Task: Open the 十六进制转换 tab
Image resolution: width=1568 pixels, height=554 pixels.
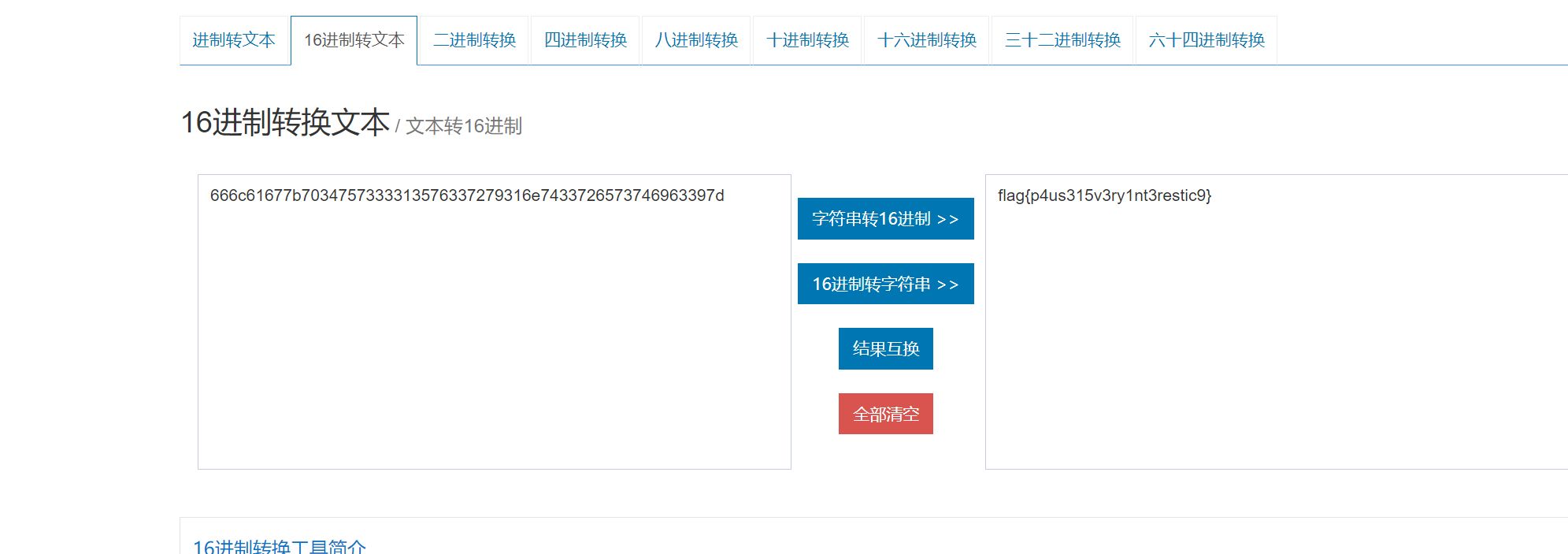Action: click(927, 40)
